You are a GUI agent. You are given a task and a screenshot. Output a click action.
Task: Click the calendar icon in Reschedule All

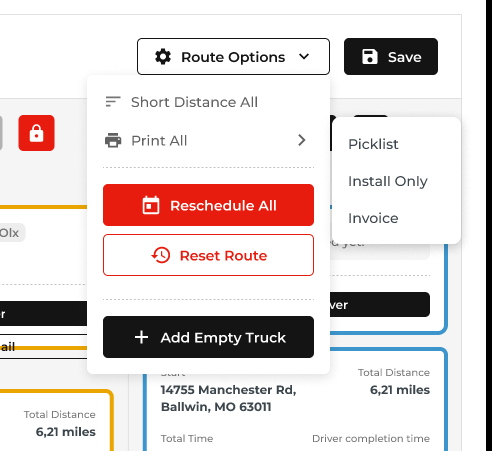click(x=151, y=205)
